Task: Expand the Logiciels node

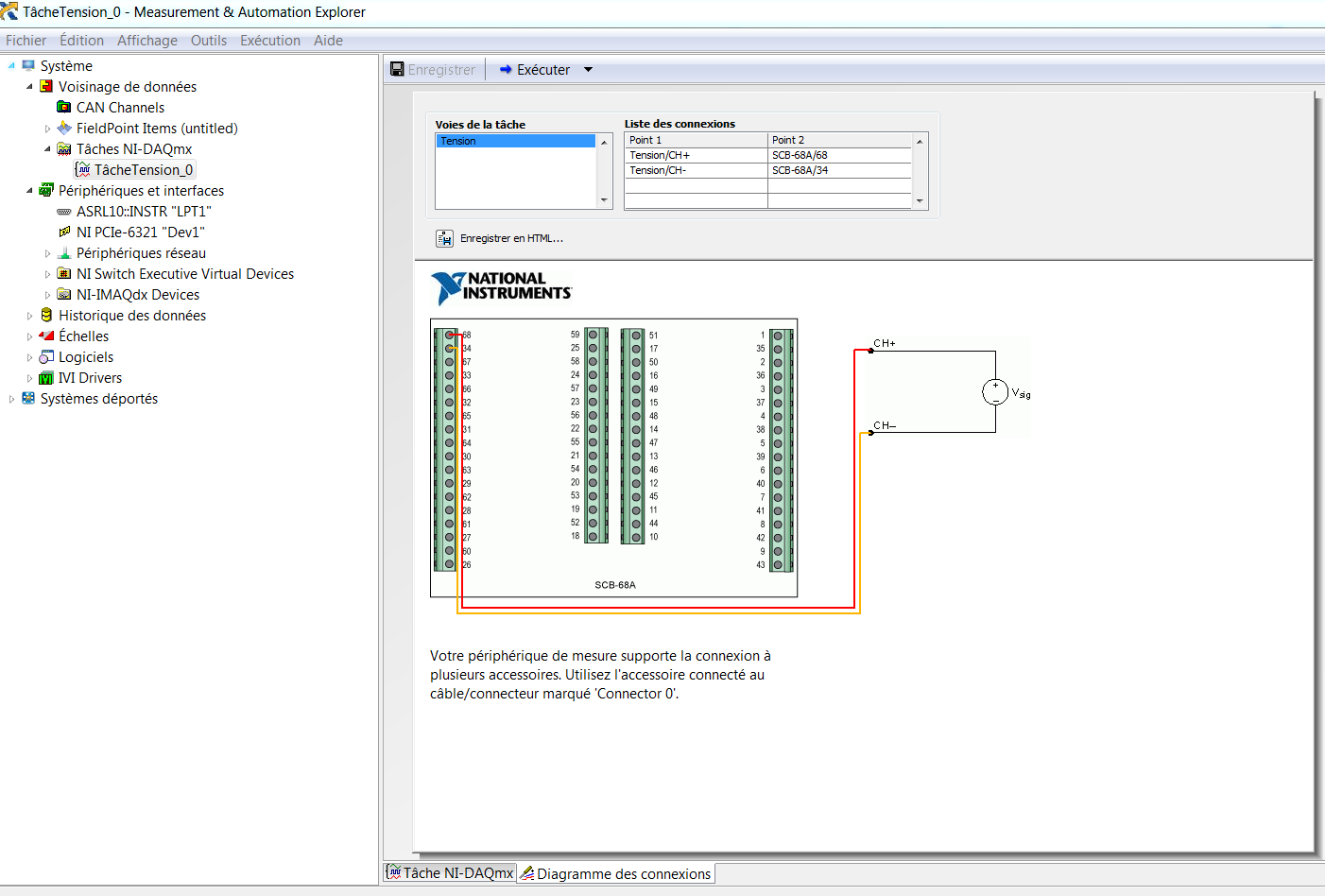Action: [29, 357]
